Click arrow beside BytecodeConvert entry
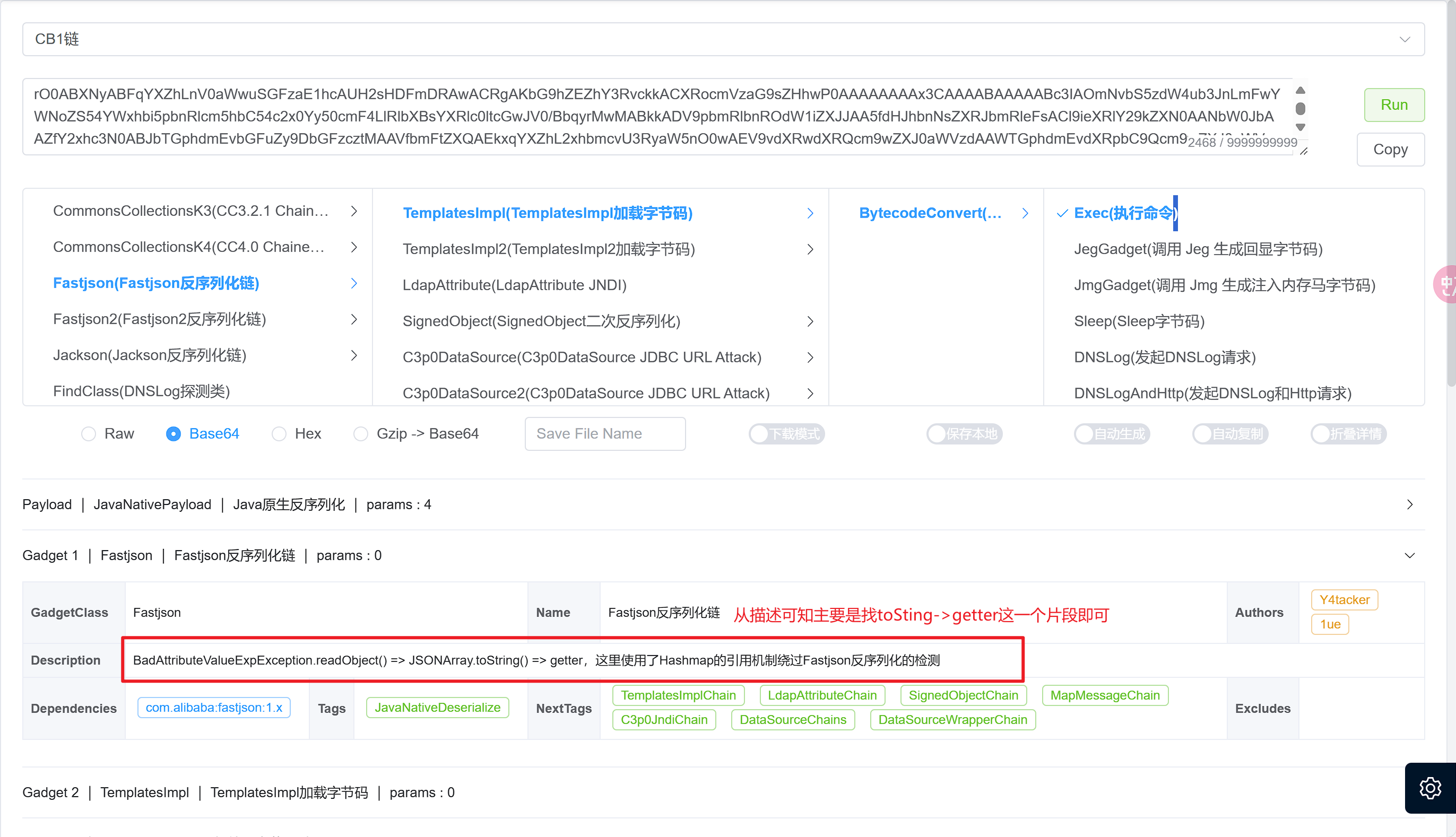 tap(1025, 213)
